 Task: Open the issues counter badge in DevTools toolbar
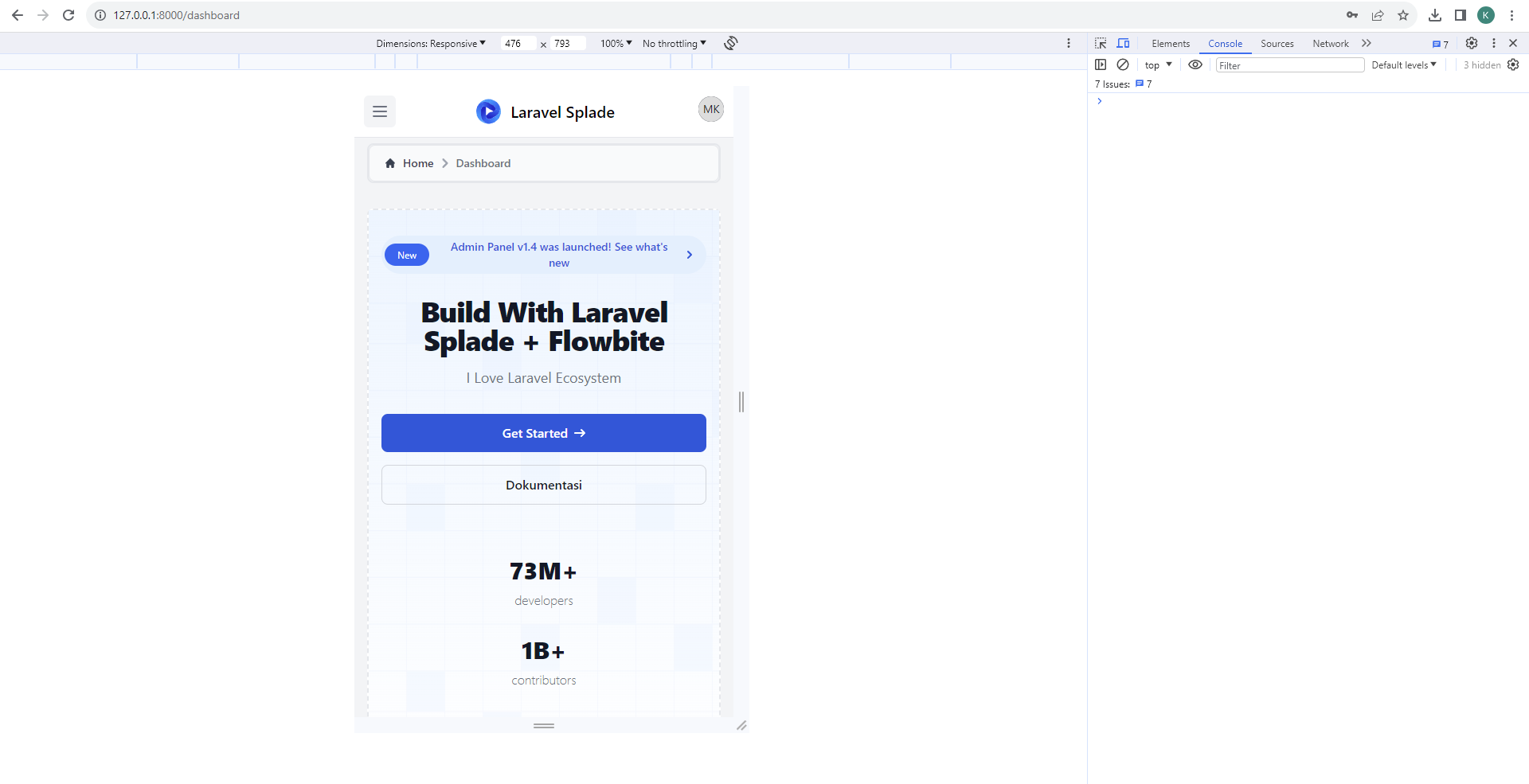point(1441,44)
